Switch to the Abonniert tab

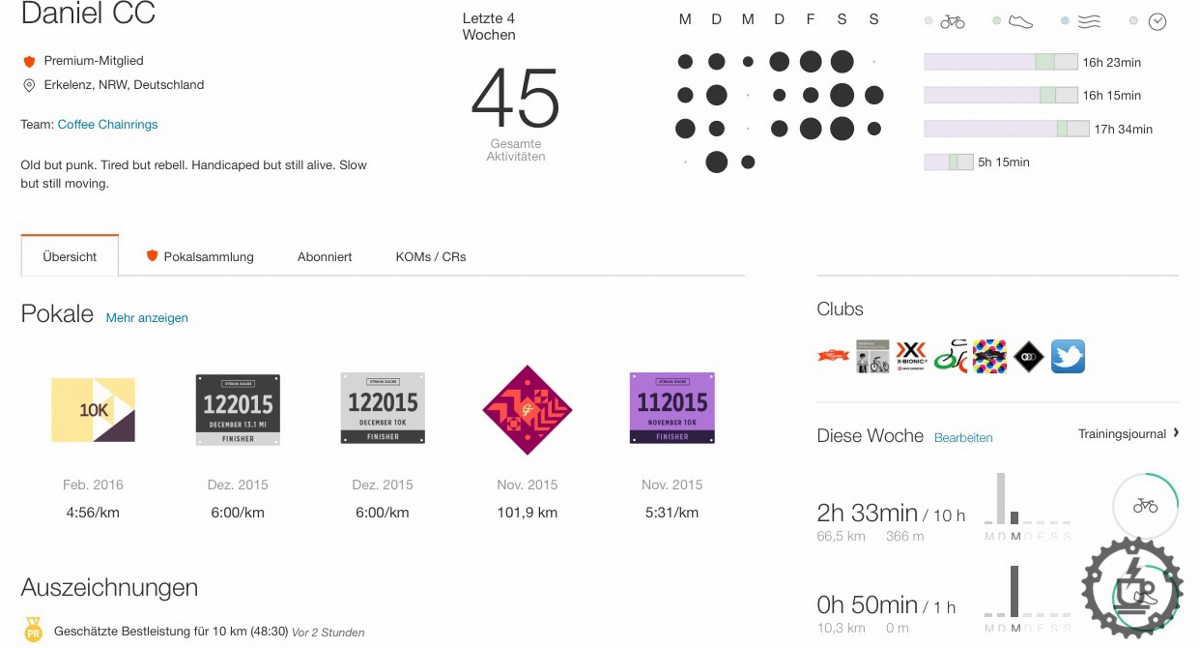(324, 256)
